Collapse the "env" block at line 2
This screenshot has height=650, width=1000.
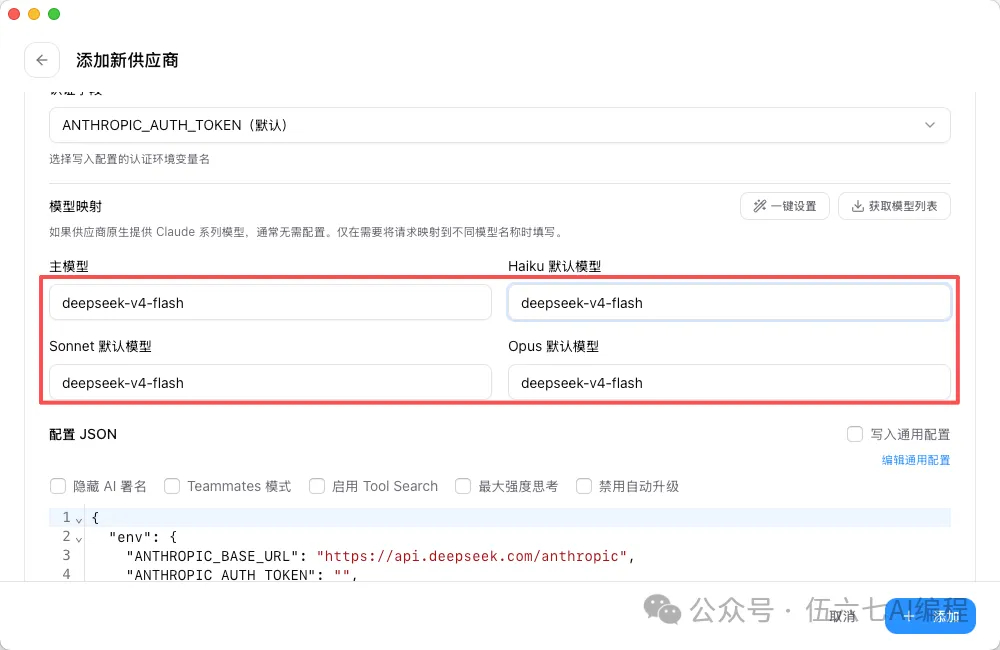(78, 538)
